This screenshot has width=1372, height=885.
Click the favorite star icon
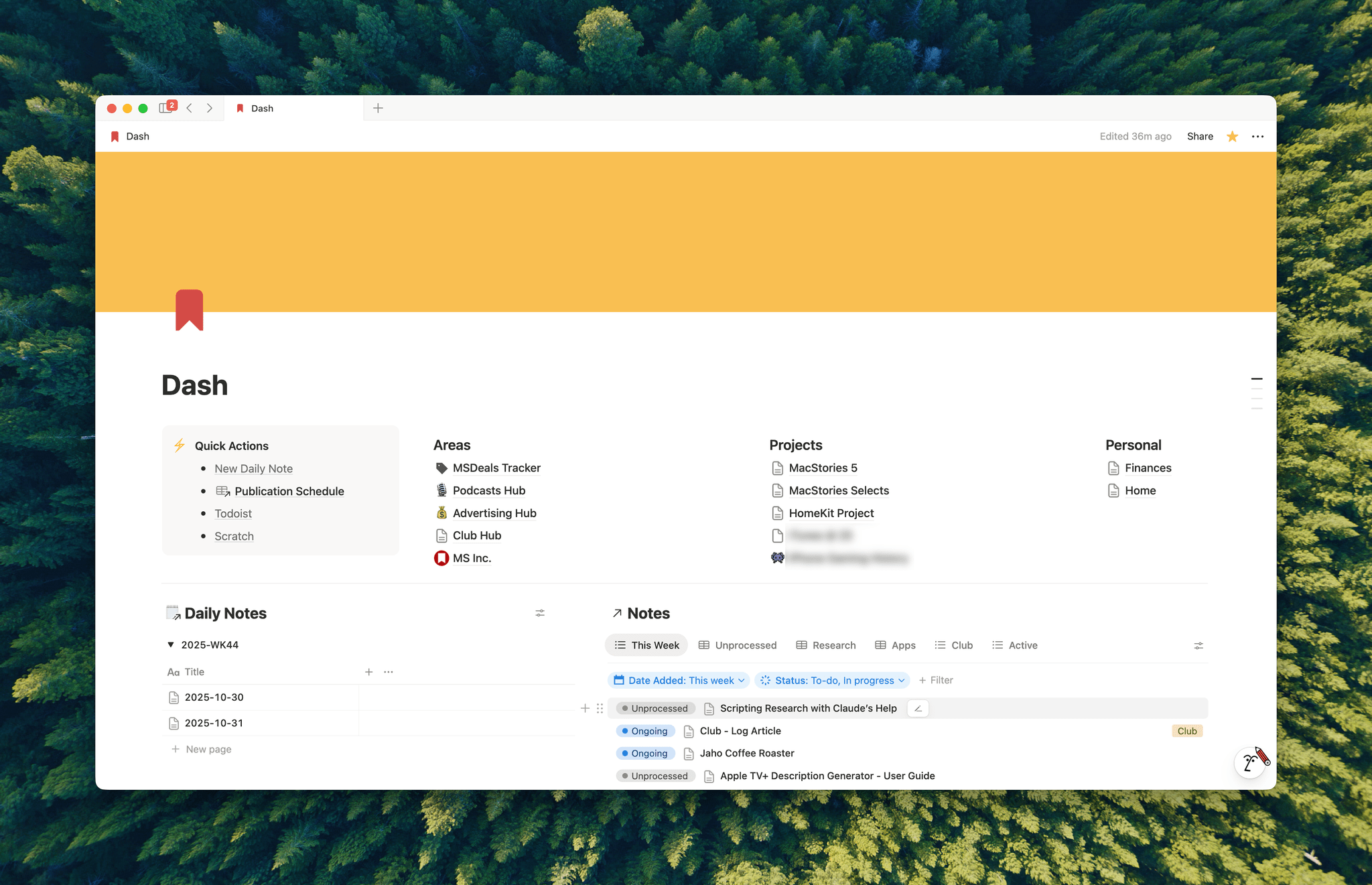click(x=1232, y=137)
